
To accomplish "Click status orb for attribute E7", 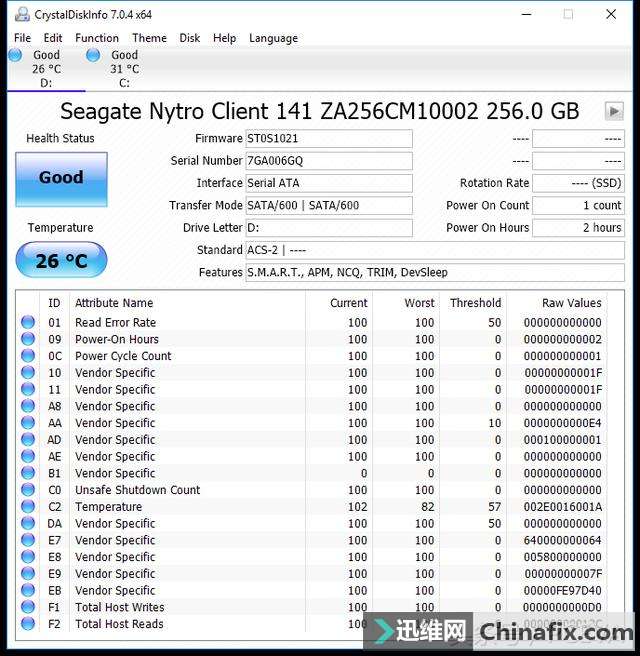I will (x=28, y=540).
